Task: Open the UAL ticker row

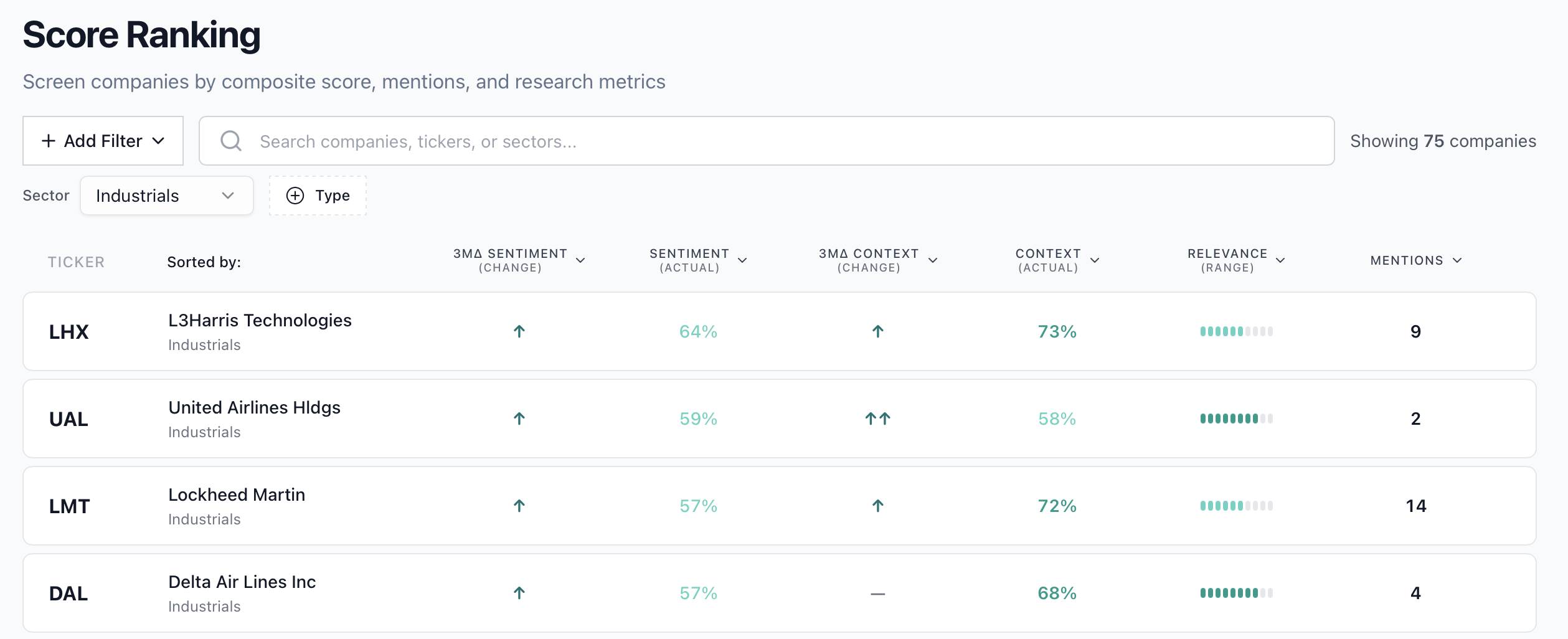Action: coord(780,419)
